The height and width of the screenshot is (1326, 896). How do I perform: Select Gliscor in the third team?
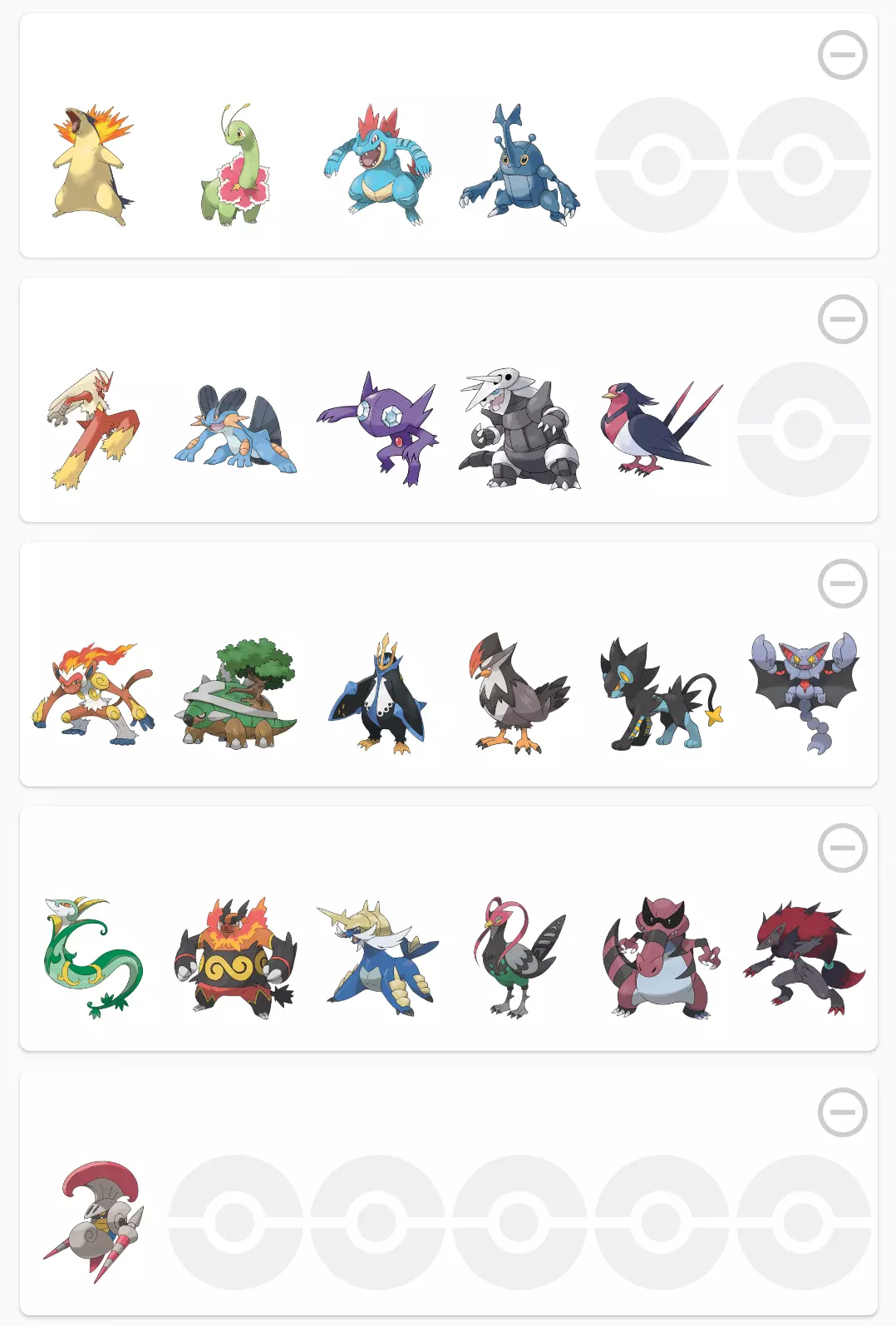[804, 693]
